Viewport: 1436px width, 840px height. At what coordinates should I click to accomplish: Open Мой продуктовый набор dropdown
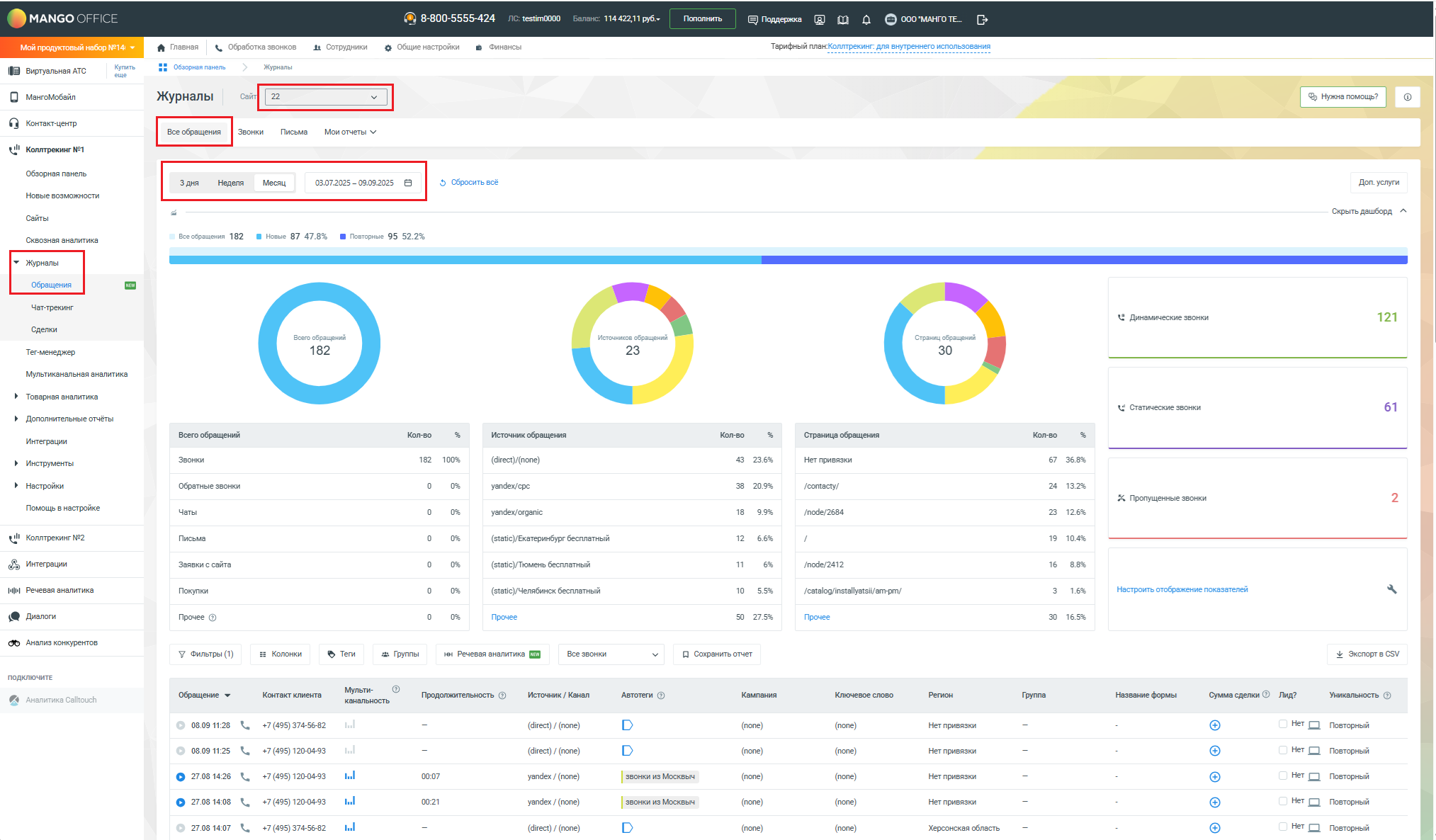[72, 47]
